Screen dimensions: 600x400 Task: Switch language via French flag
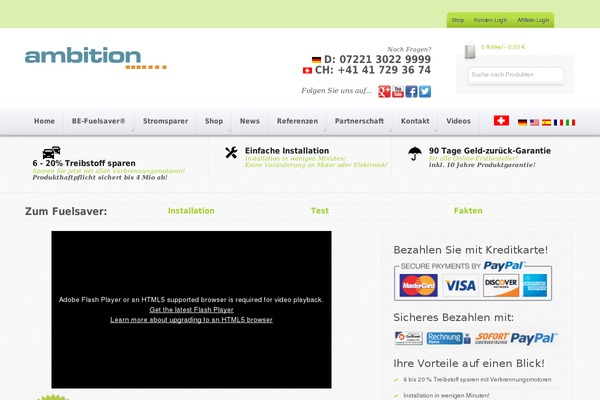[x=558, y=122]
